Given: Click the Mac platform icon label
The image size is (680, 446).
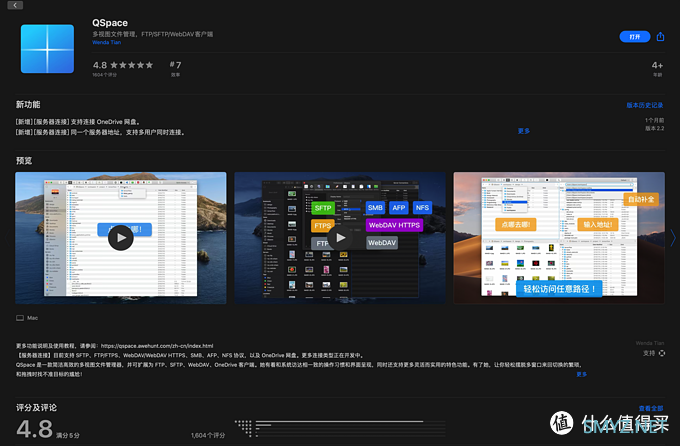Looking at the screenshot, I should click(27, 318).
